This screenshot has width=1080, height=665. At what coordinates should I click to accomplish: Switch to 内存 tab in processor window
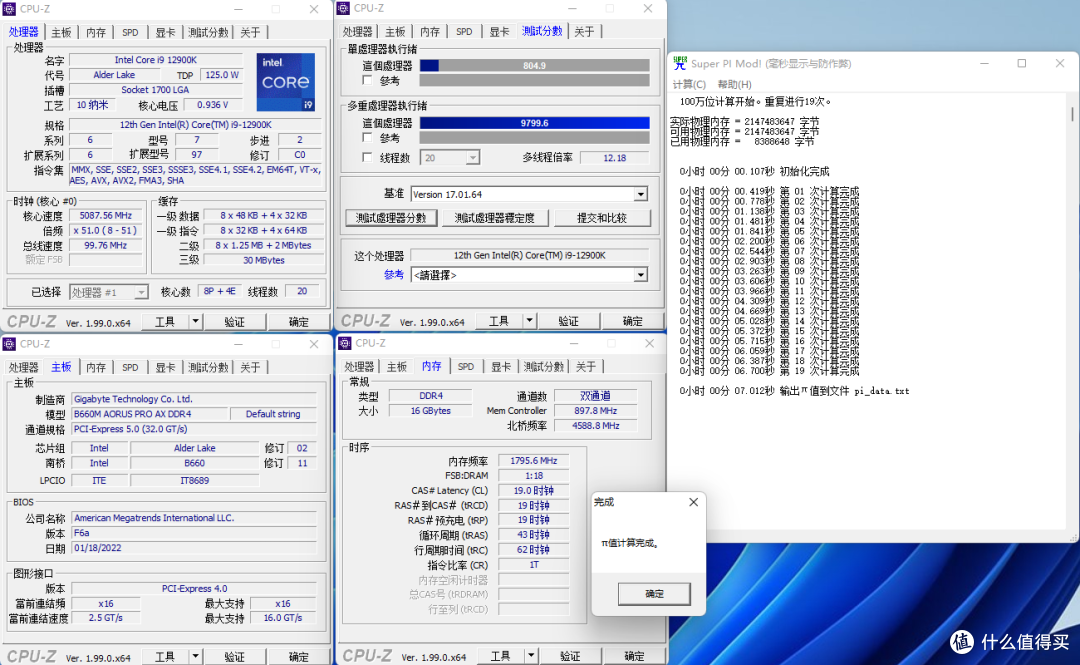click(x=96, y=32)
